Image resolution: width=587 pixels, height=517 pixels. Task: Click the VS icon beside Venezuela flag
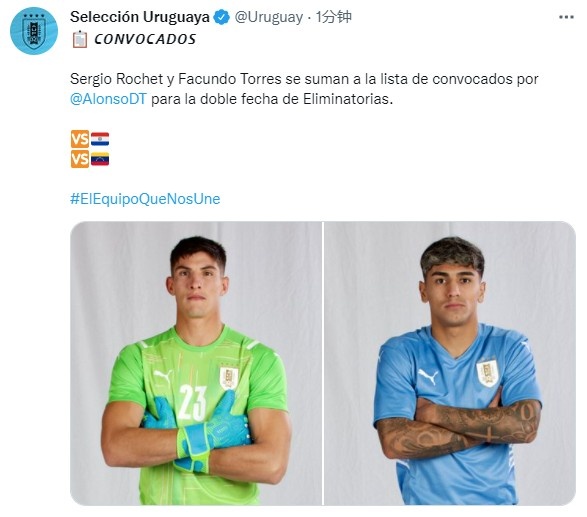[x=80, y=159]
